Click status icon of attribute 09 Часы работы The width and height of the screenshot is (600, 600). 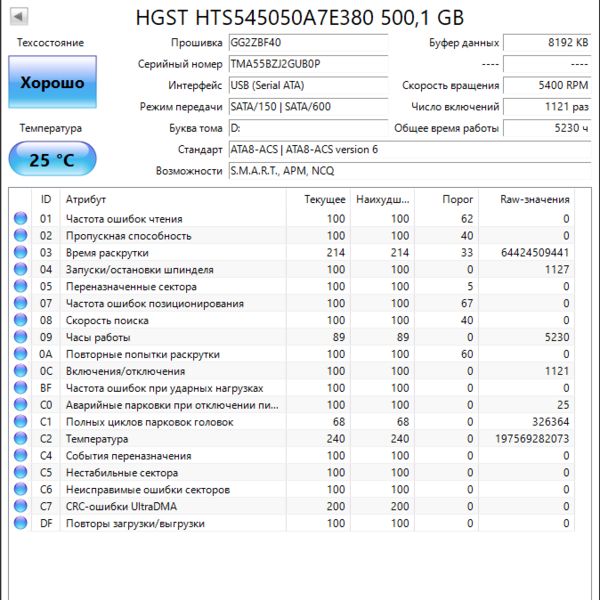(x=20, y=337)
